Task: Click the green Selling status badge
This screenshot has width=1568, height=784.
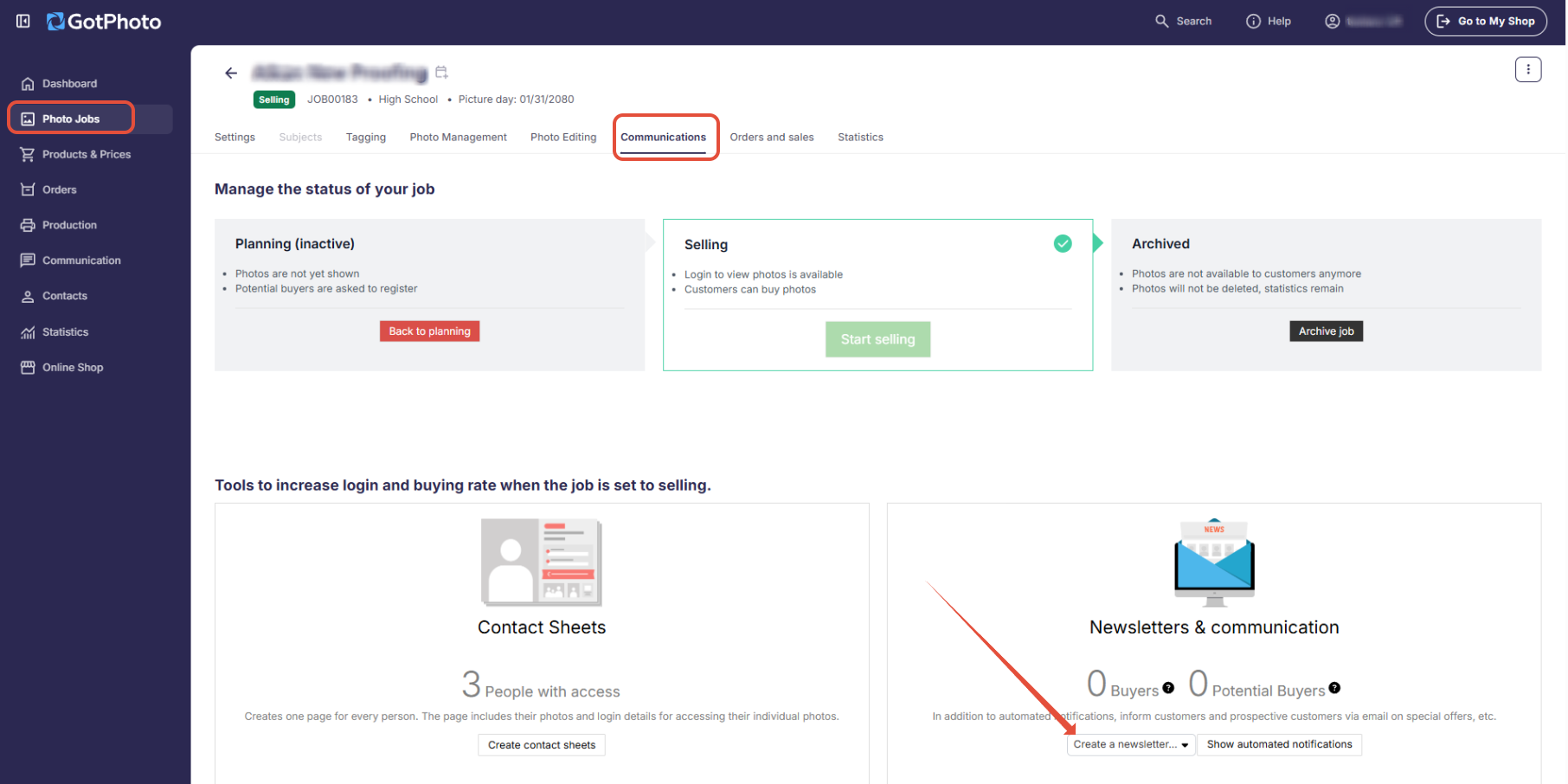Action: pos(273,100)
